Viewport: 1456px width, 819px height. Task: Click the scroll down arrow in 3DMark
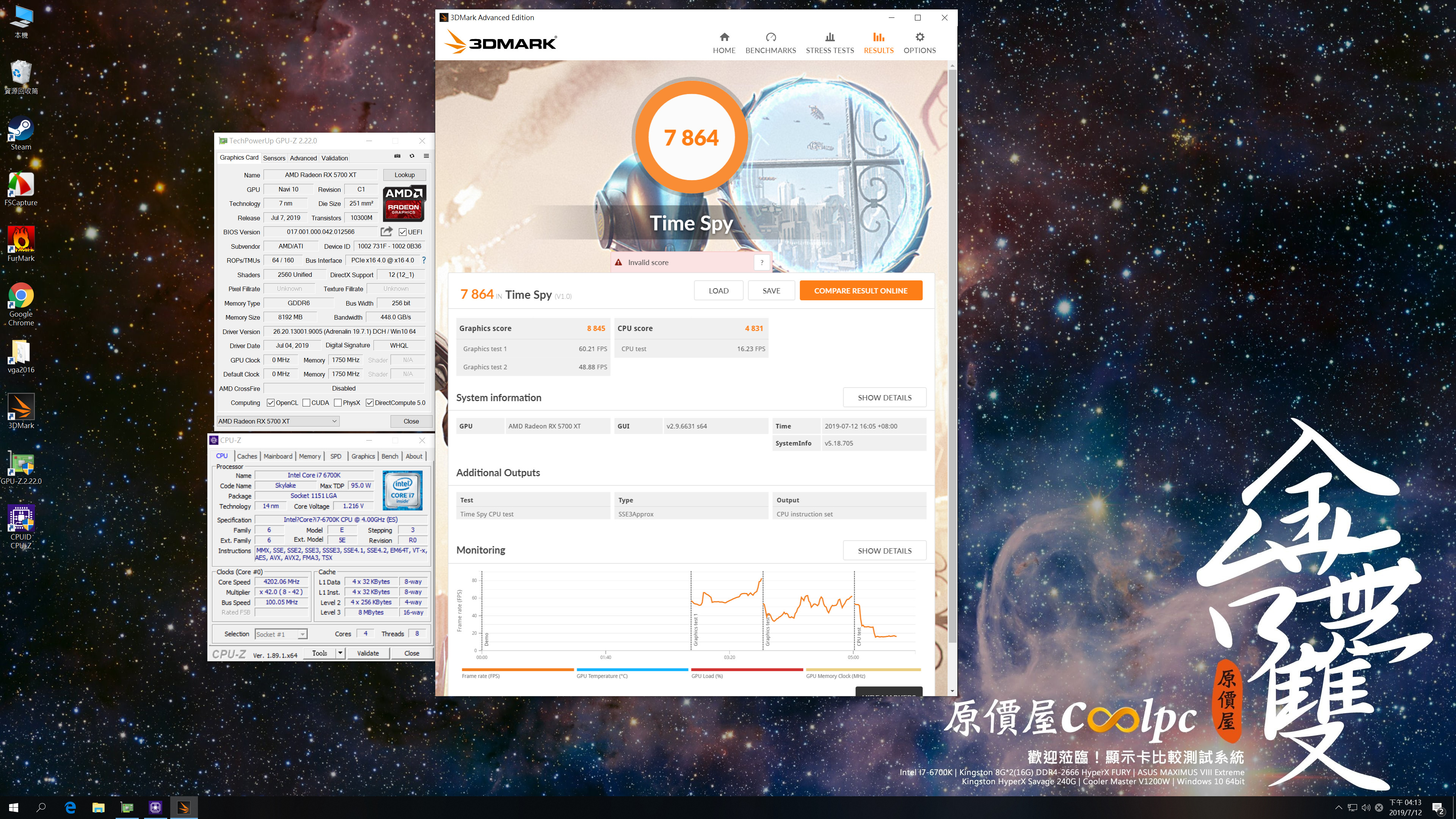(x=952, y=691)
